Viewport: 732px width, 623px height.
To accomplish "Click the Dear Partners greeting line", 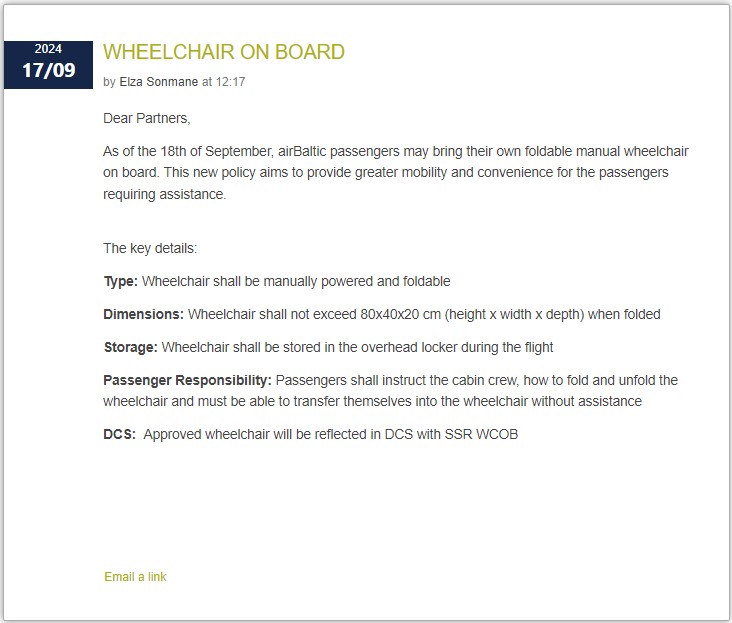I will 146,118.
